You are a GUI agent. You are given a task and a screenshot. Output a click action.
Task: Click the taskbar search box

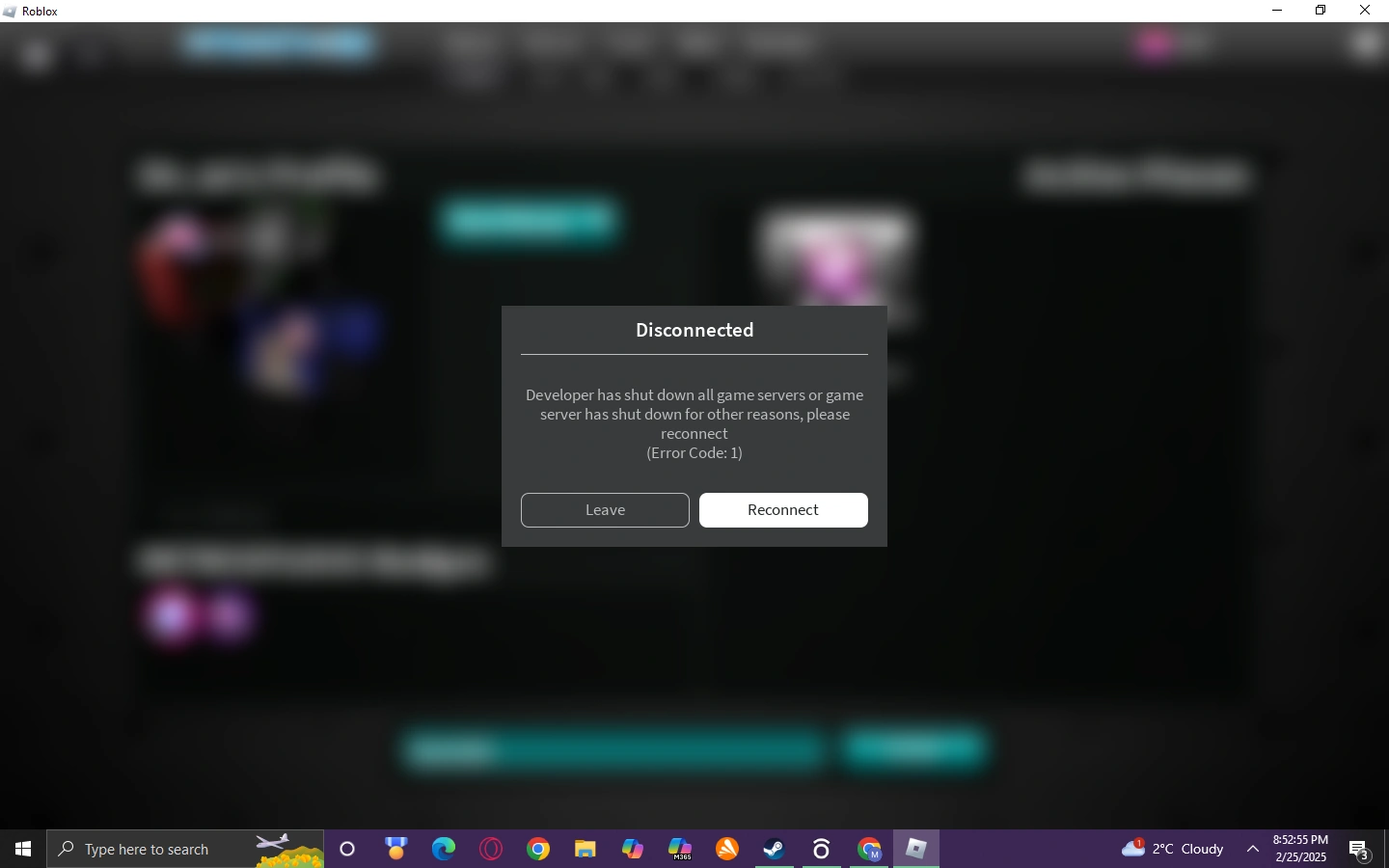(185, 849)
